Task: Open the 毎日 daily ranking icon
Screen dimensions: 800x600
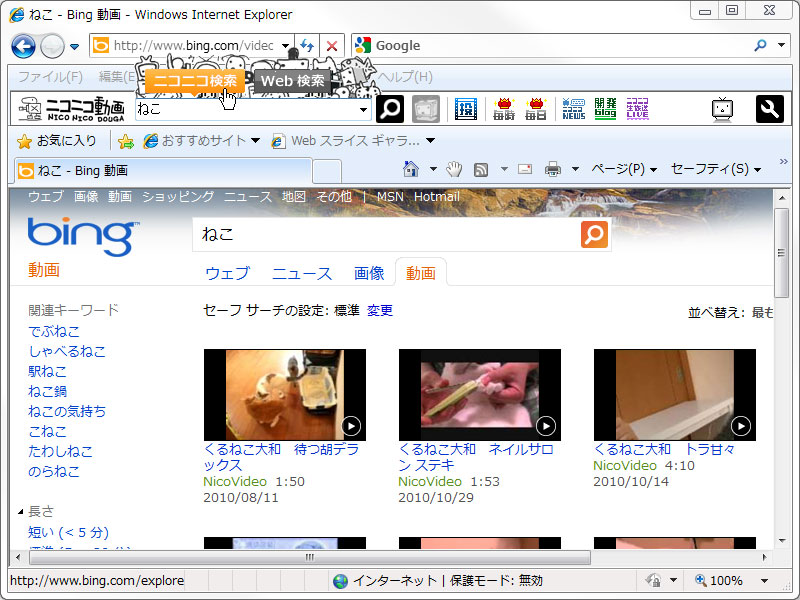Action: coord(538,108)
